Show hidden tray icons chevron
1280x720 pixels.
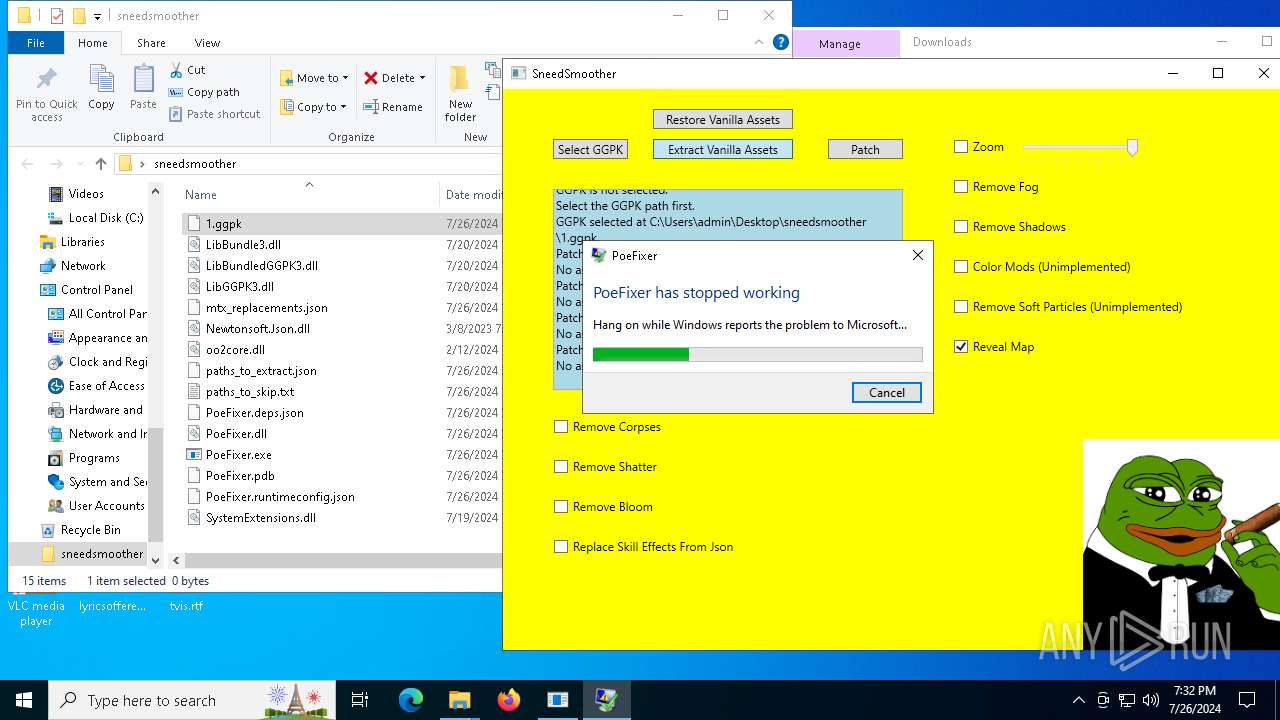click(x=1078, y=700)
